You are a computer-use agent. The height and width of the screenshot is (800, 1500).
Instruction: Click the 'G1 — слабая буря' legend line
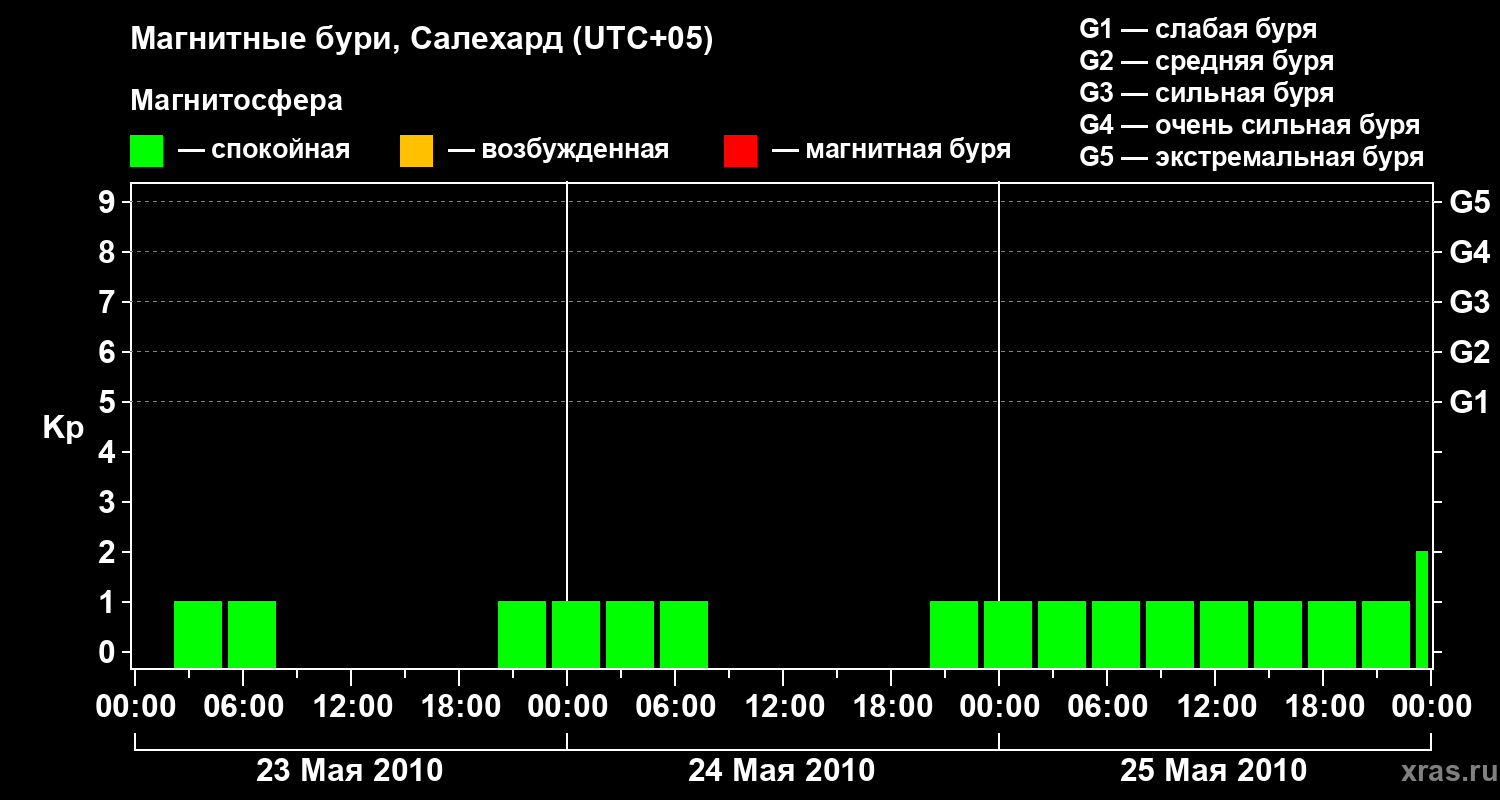pos(1198,28)
